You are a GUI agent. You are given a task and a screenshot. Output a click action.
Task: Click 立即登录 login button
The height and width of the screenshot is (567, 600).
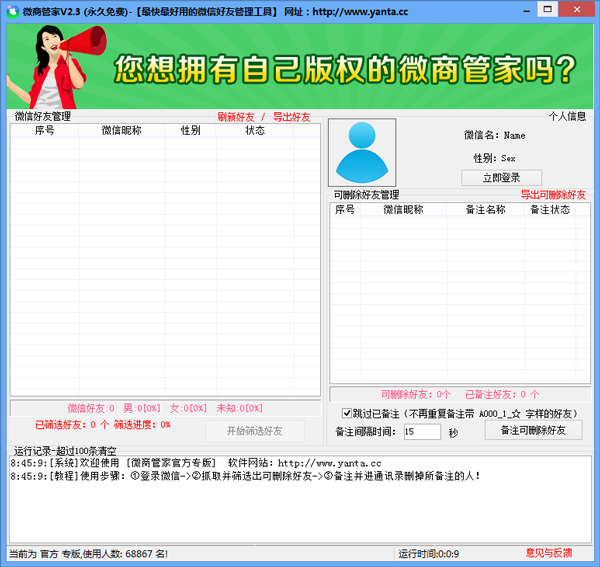pos(501,178)
